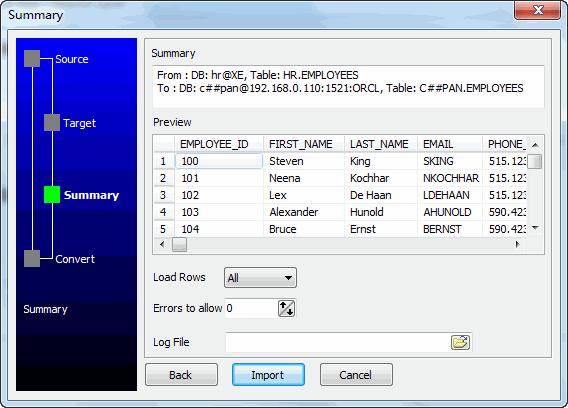Click the FIRST_NAME column header
The height and width of the screenshot is (408, 568).
click(304, 144)
